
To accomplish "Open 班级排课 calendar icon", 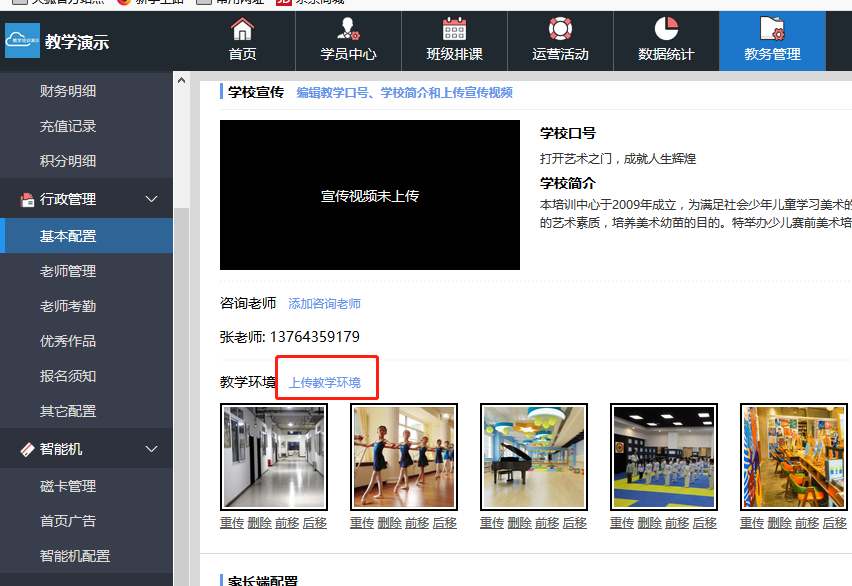I will pos(454,29).
